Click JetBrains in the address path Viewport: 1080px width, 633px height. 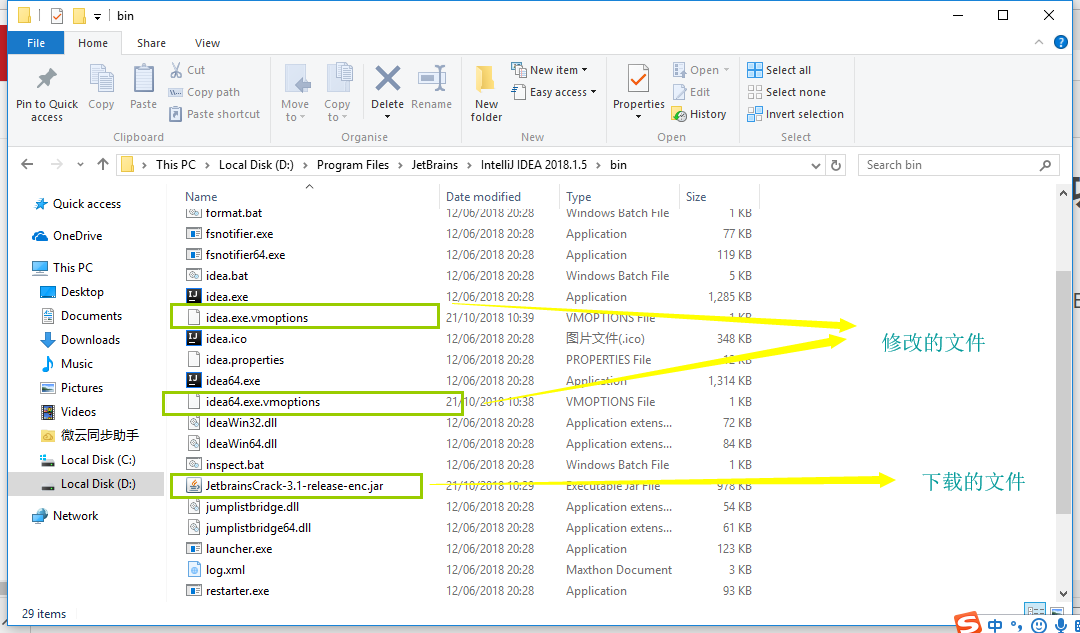[x=435, y=165]
